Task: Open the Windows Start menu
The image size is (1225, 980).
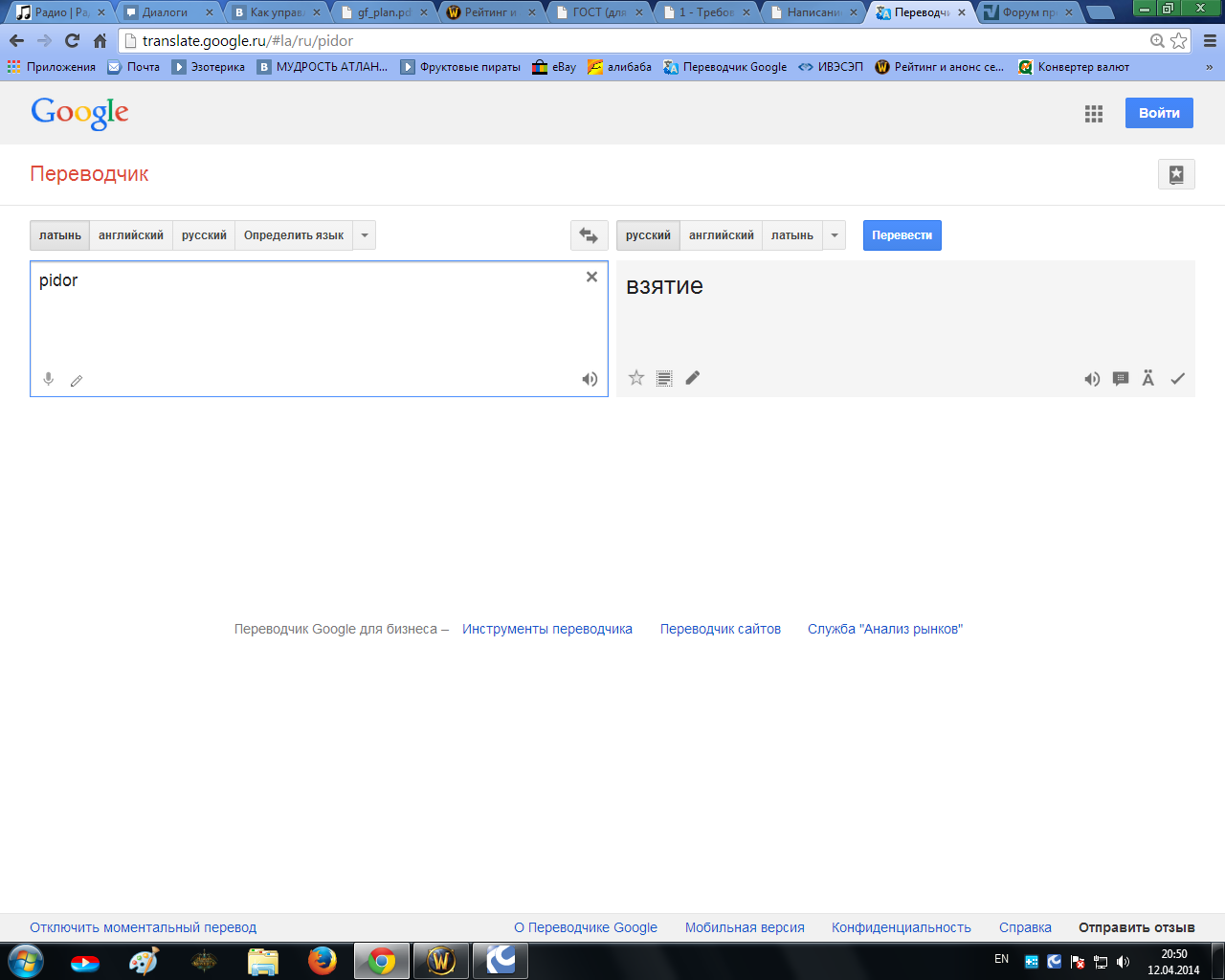Action: coord(26,960)
